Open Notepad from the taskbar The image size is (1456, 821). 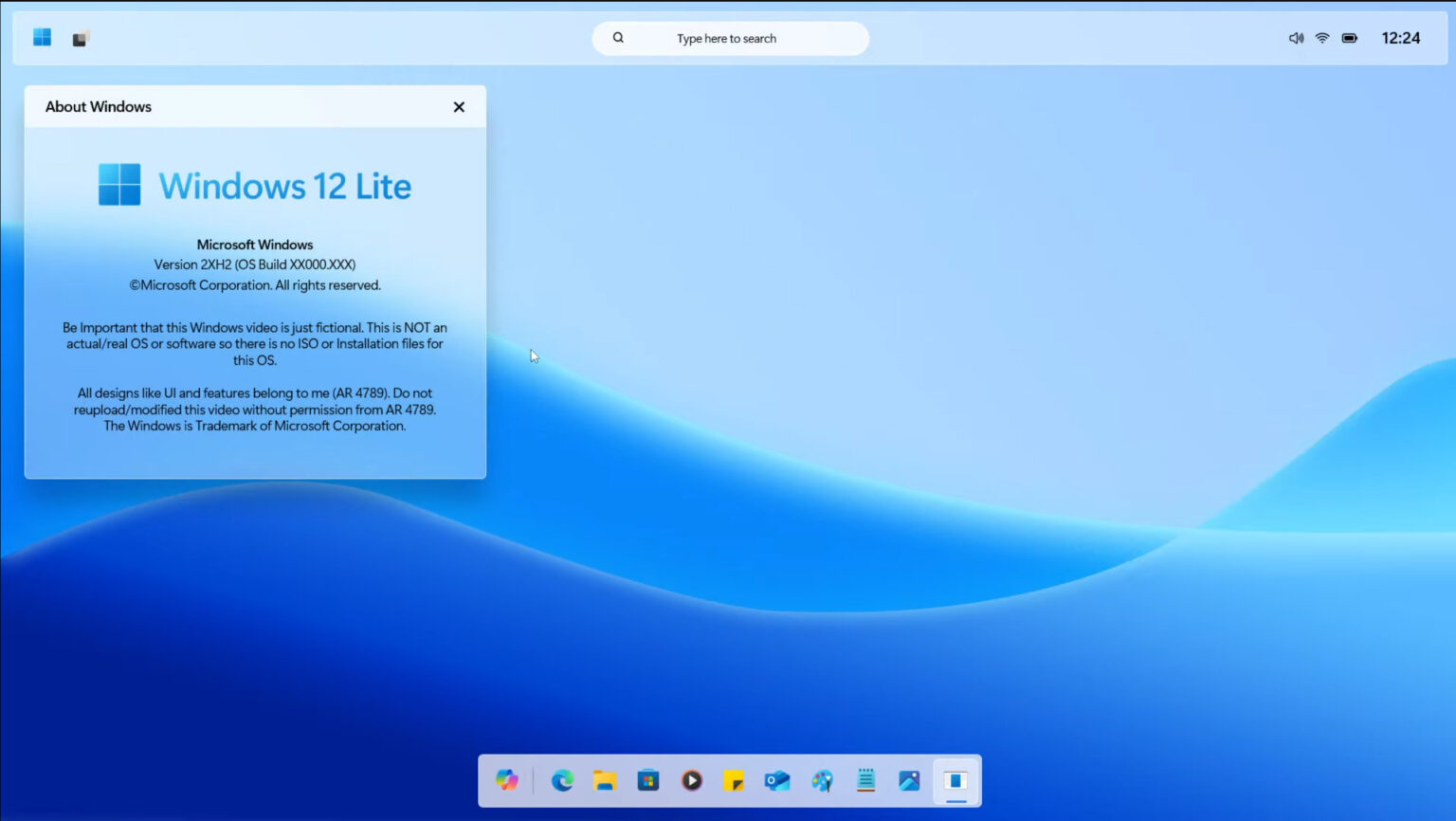point(864,780)
